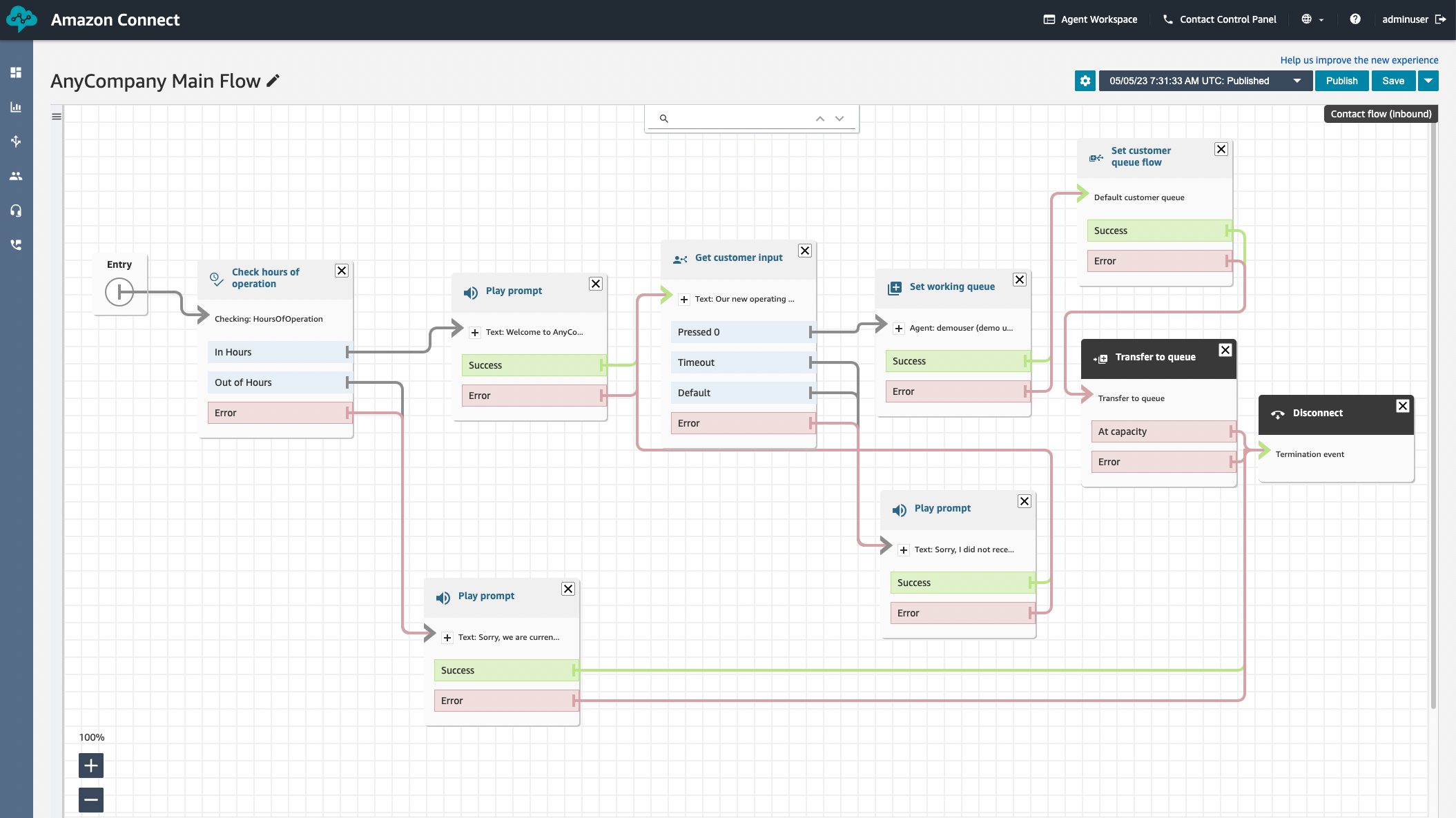
Task: Edit flow name with the pencil icon
Action: pyautogui.click(x=273, y=81)
